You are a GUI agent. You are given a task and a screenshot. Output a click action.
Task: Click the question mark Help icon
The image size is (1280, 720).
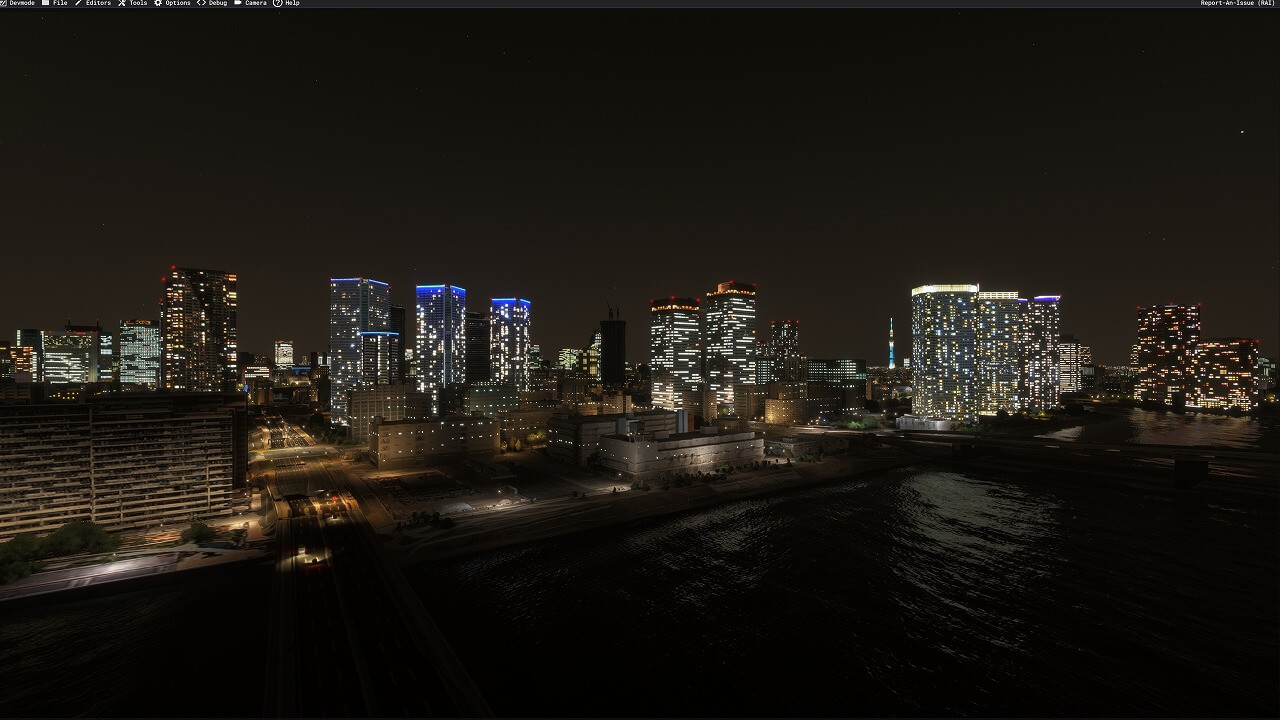277,3
